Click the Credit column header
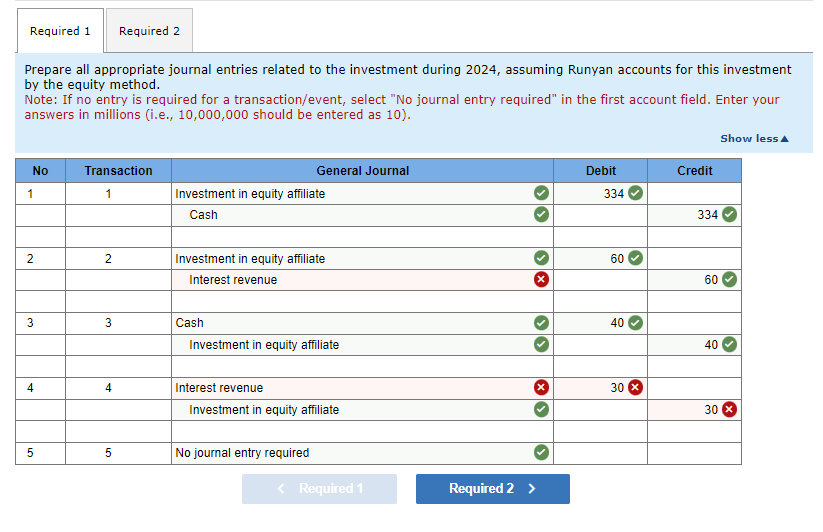Screen dimensions: 823x532 pyautogui.click(x=694, y=171)
